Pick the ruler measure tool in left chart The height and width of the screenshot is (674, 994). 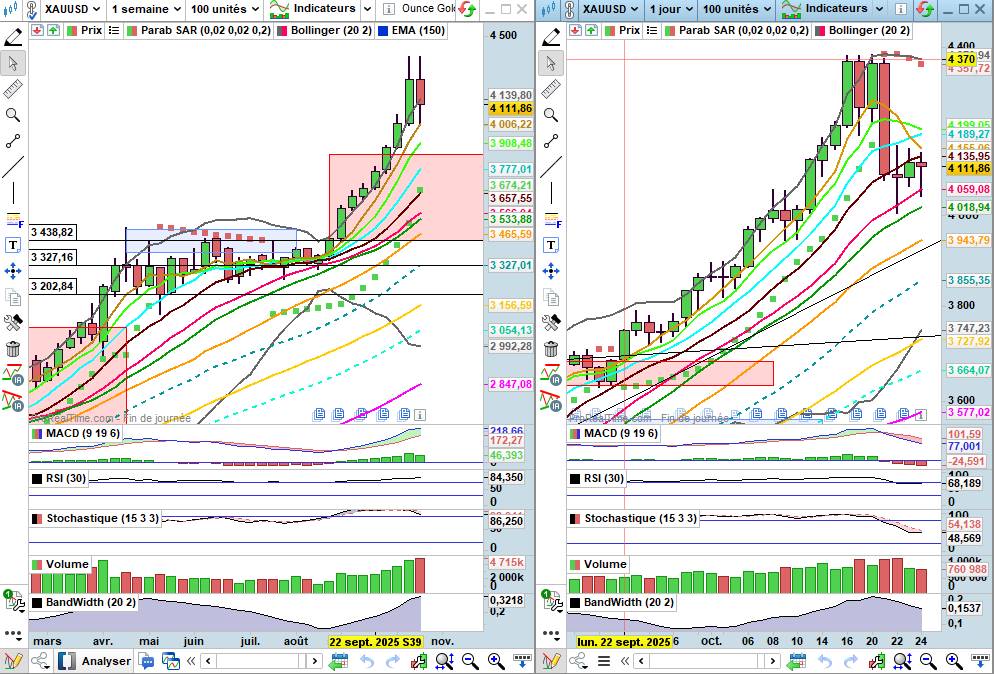click(x=13, y=90)
